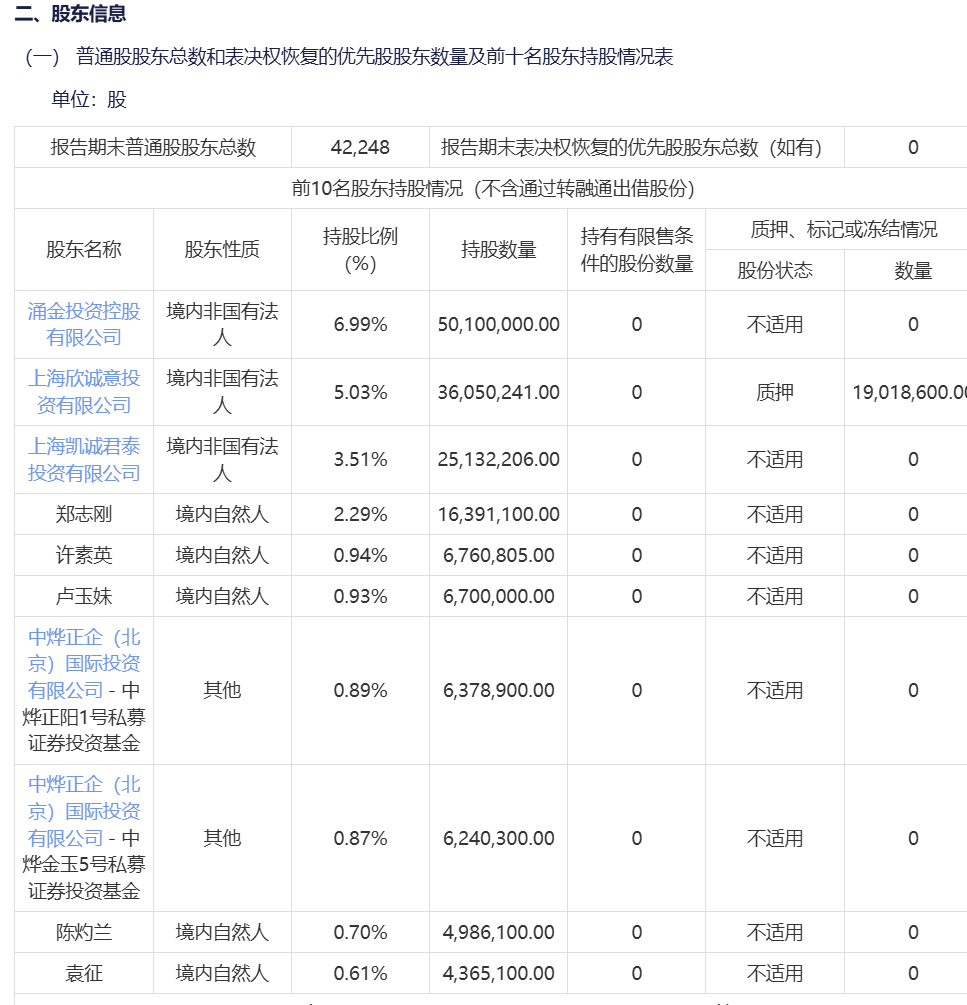The height and width of the screenshot is (1005, 967).
Task: Click the 持股数量 column header
Action: pos(499,250)
